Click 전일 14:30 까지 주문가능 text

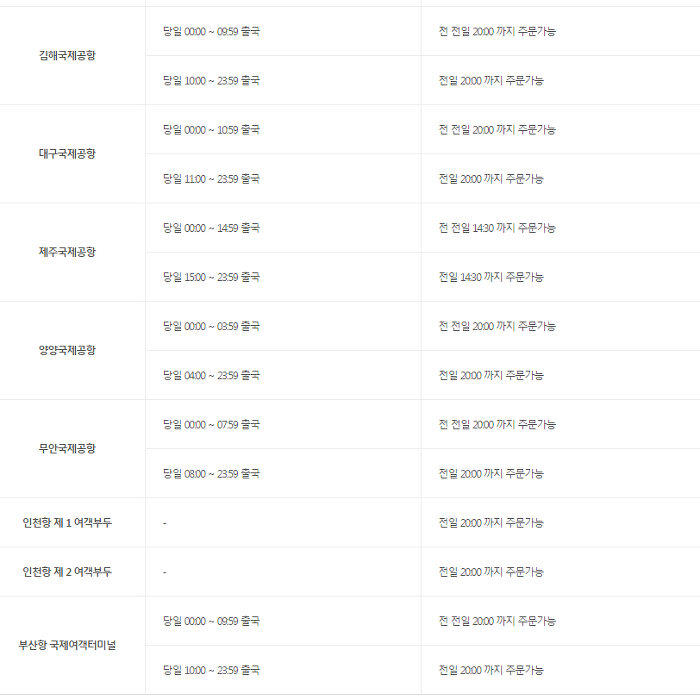pyautogui.click(x=491, y=277)
